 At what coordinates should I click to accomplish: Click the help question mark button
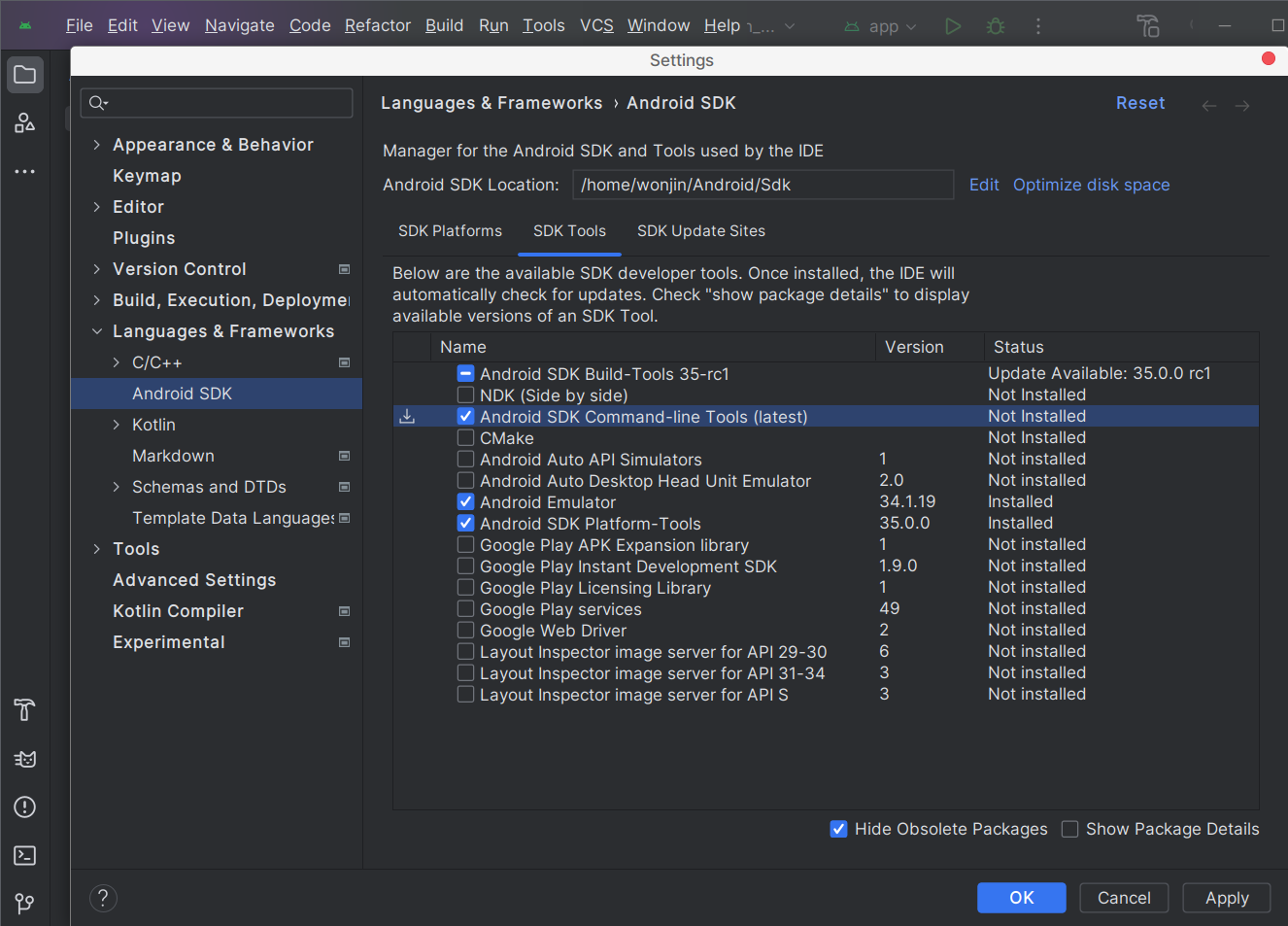[x=103, y=898]
